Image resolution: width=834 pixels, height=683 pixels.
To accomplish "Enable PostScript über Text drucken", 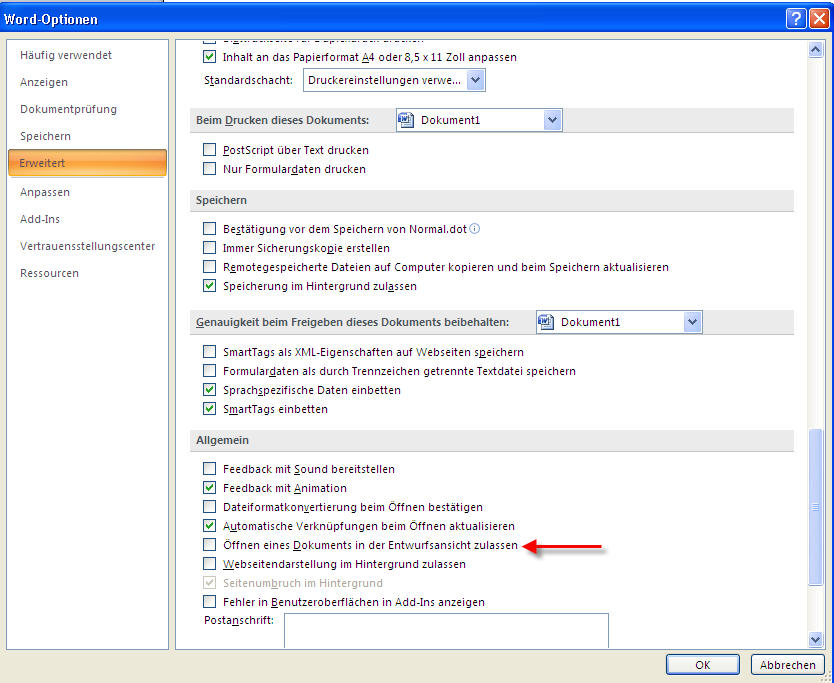I will [210, 150].
